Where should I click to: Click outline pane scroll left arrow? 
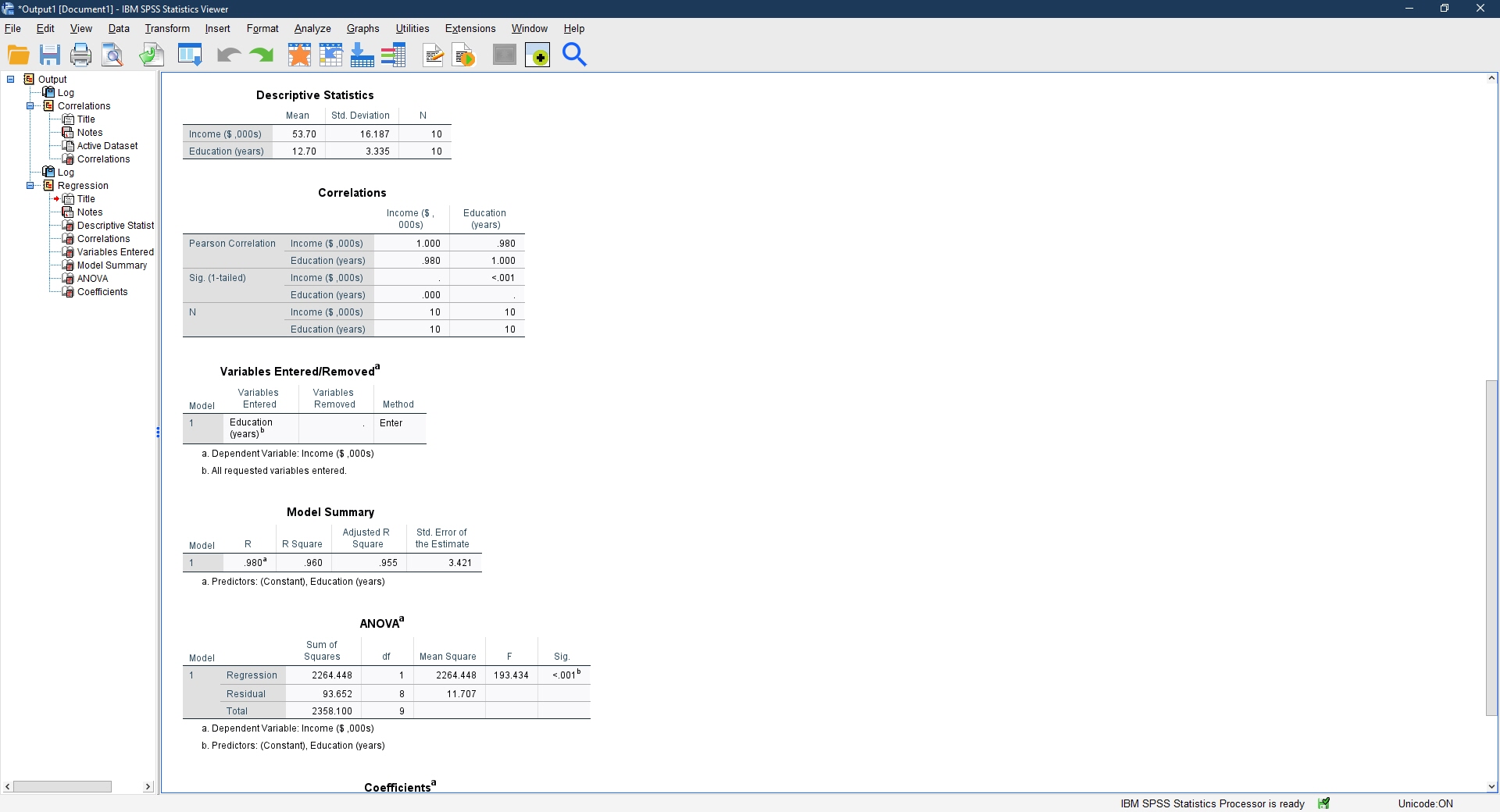pos(7,786)
